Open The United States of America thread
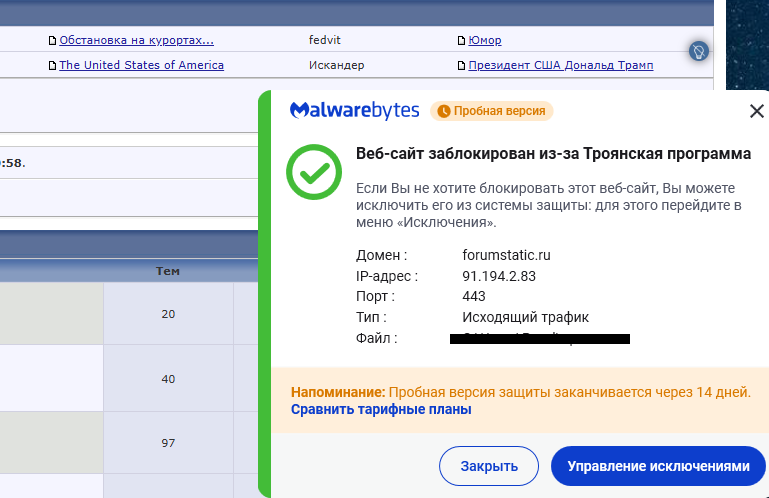769x498 pixels. (x=141, y=65)
